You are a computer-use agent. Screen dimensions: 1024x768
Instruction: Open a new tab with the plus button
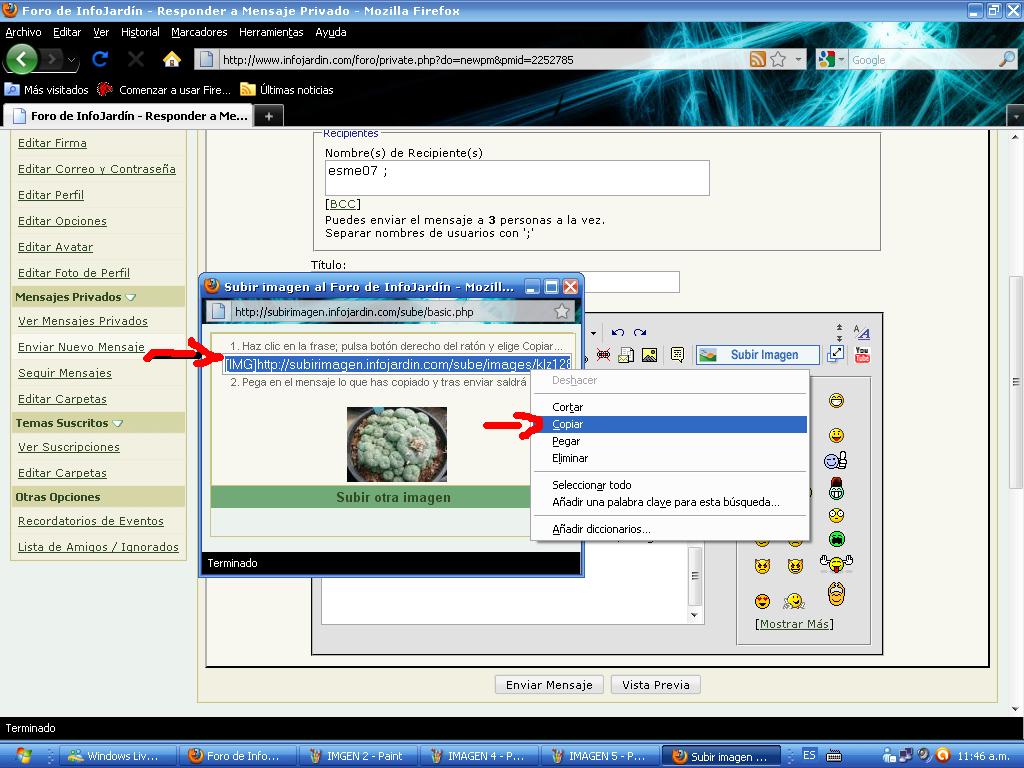[268, 116]
